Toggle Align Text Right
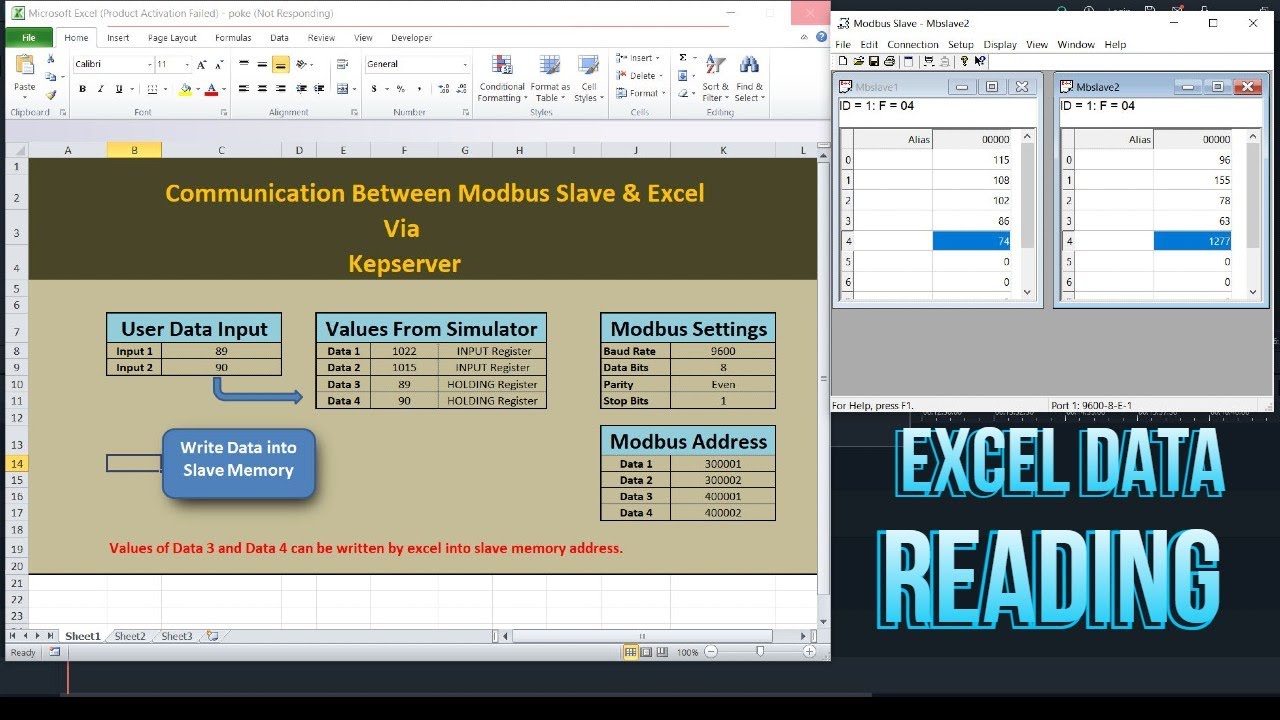Viewport: 1280px width, 720px height. click(x=280, y=89)
